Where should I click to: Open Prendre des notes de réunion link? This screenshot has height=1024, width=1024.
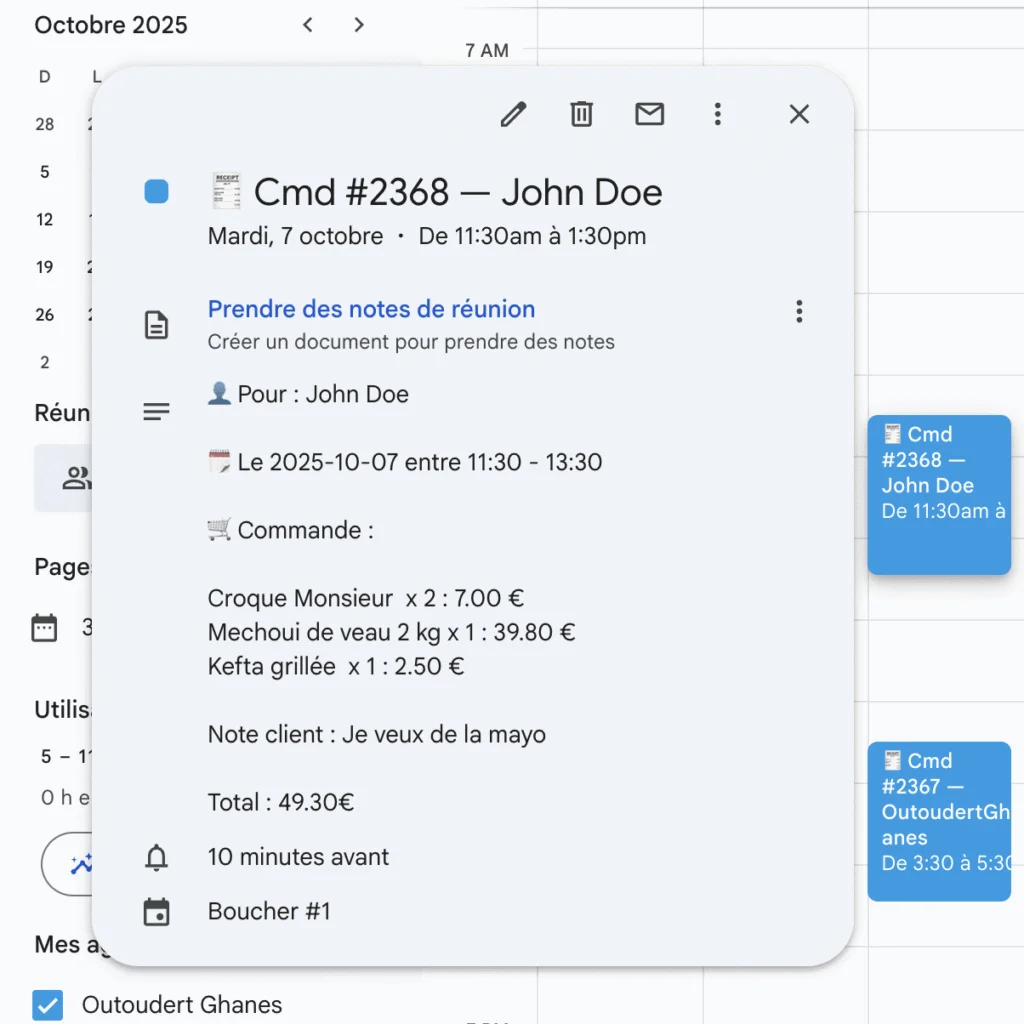pyautogui.click(x=371, y=310)
